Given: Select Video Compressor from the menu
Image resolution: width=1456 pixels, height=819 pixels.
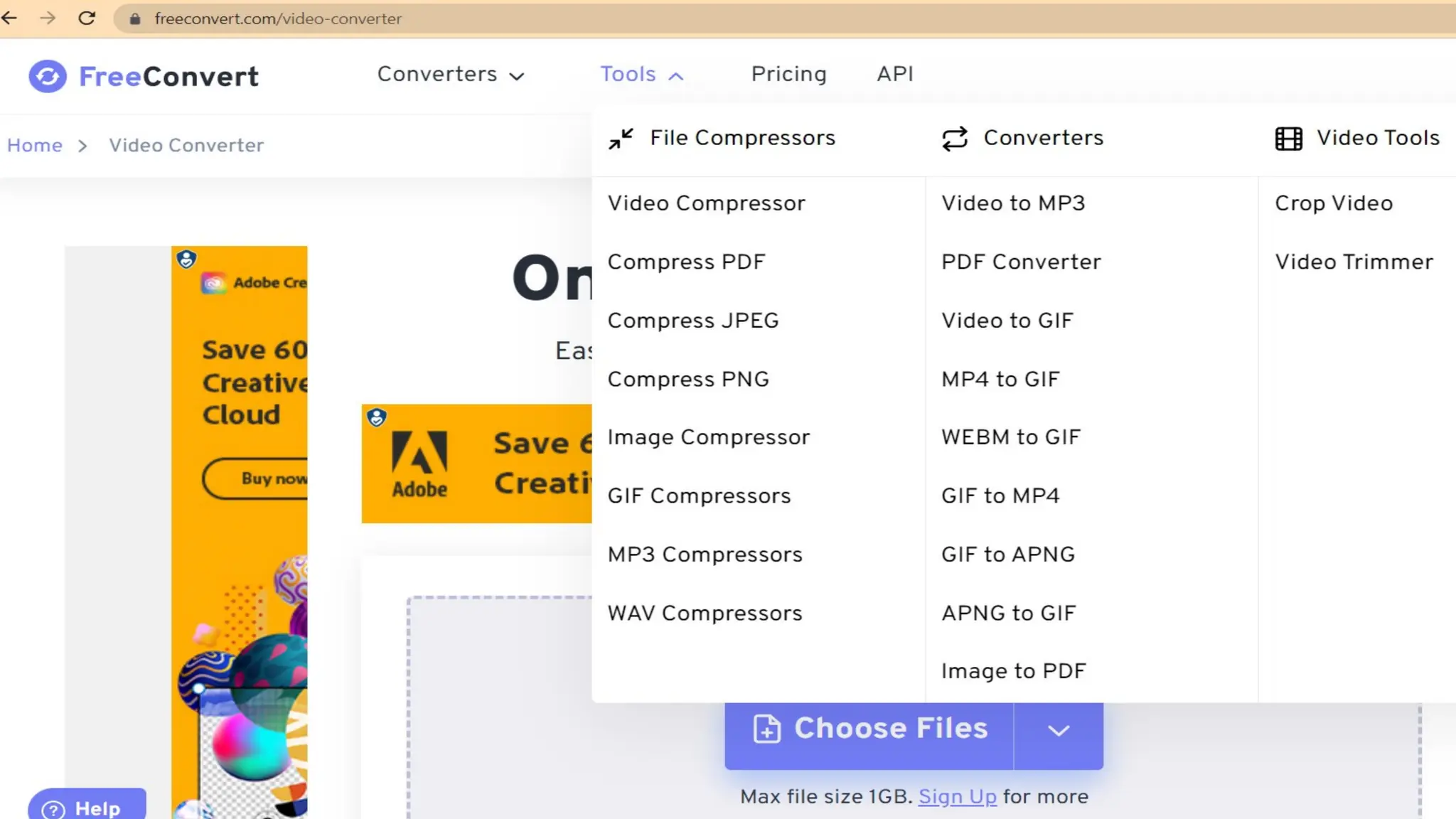Looking at the screenshot, I should pyautogui.click(x=706, y=203).
